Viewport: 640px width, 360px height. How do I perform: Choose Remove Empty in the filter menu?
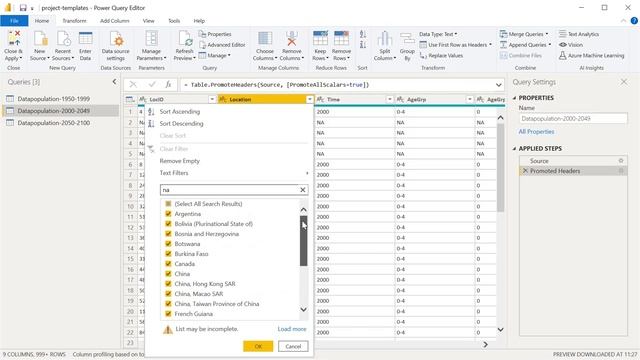click(180, 161)
